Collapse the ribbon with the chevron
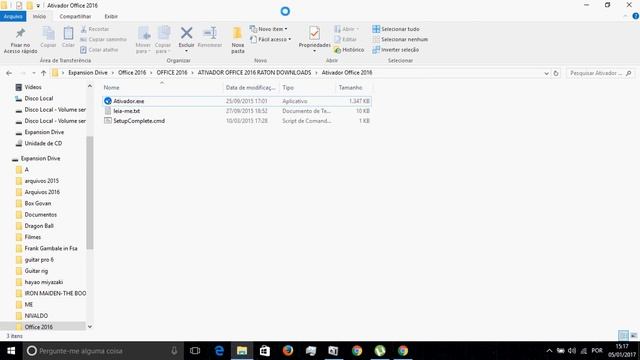The height and width of the screenshot is (360, 640). coord(625,16)
